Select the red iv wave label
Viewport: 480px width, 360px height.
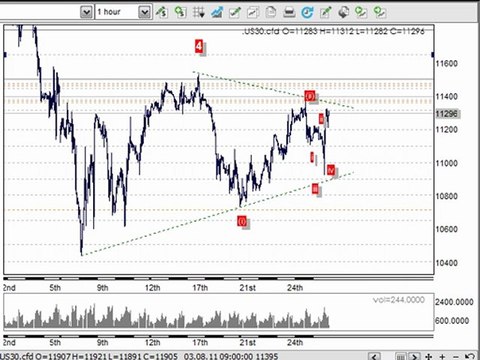[x=331, y=170]
